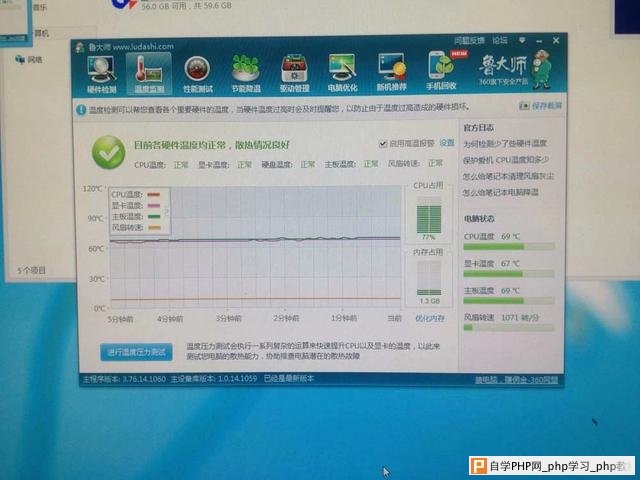This screenshot has width=640, height=480.
Task: Click the blue info icon in notice bar
Action: tap(81, 109)
